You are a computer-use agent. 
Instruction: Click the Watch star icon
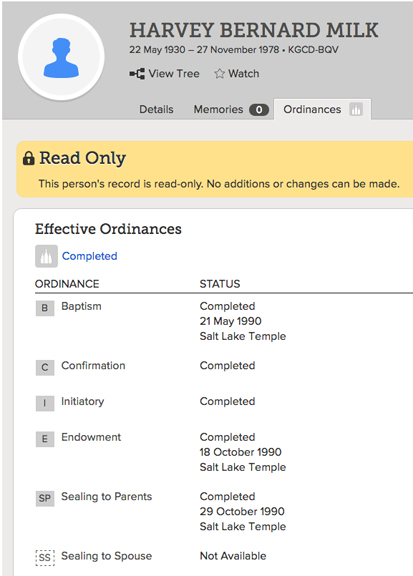219,73
